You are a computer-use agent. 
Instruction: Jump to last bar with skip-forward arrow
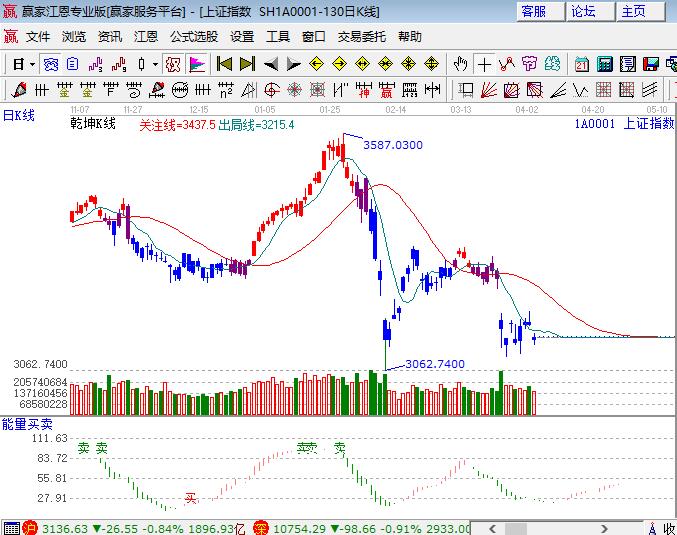pos(247,64)
